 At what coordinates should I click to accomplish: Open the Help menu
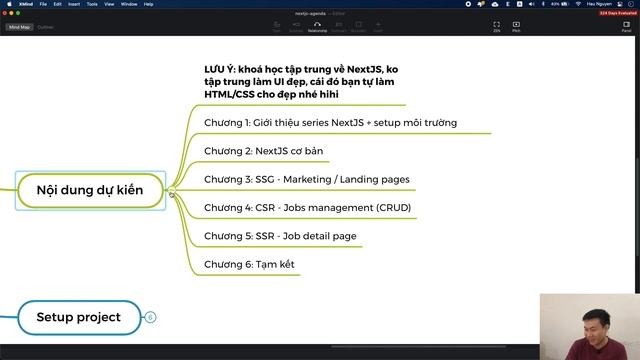tap(148, 4)
